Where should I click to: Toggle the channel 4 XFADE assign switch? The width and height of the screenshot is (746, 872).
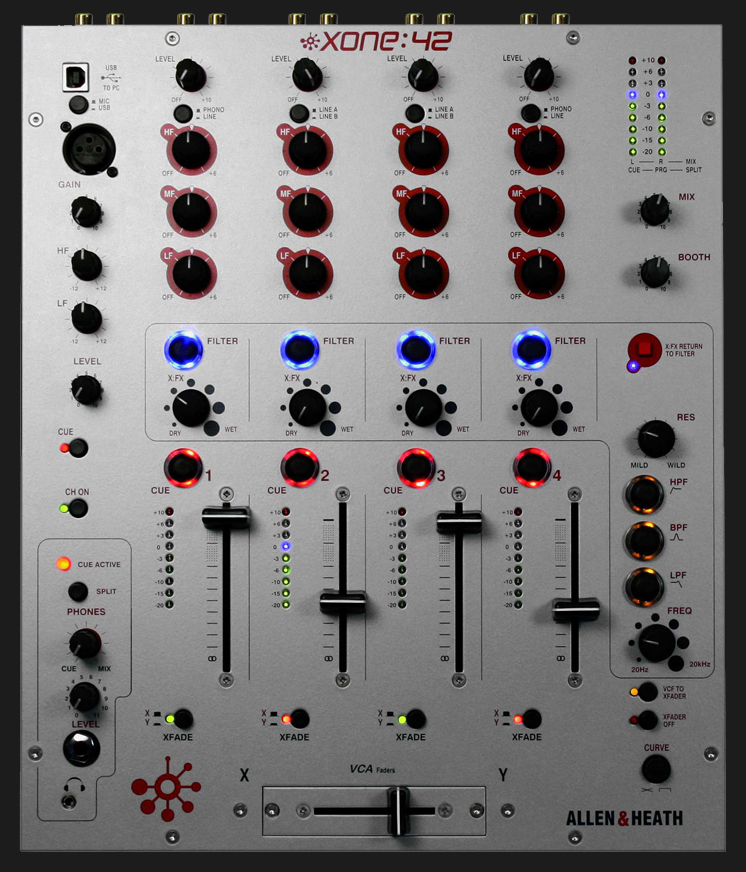[531, 719]
